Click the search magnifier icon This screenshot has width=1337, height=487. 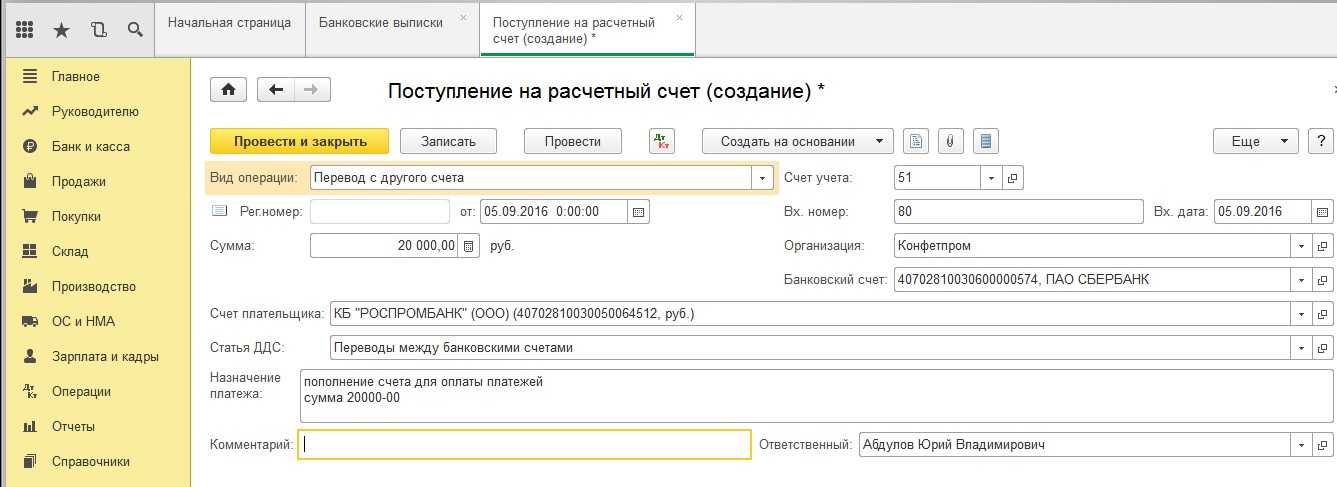click(134, 30)
